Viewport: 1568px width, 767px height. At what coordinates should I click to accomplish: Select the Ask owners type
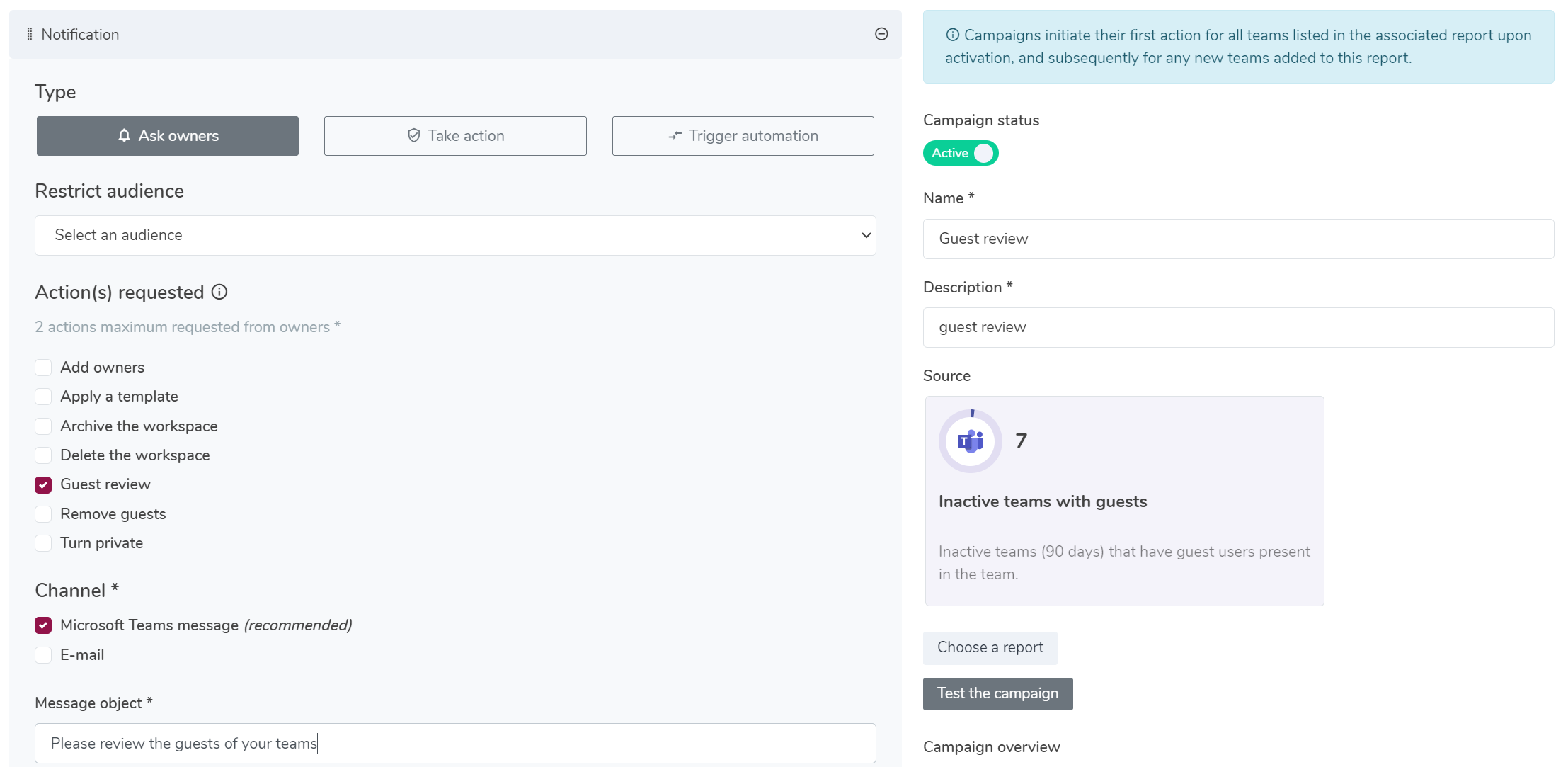[x=168, y=136]
